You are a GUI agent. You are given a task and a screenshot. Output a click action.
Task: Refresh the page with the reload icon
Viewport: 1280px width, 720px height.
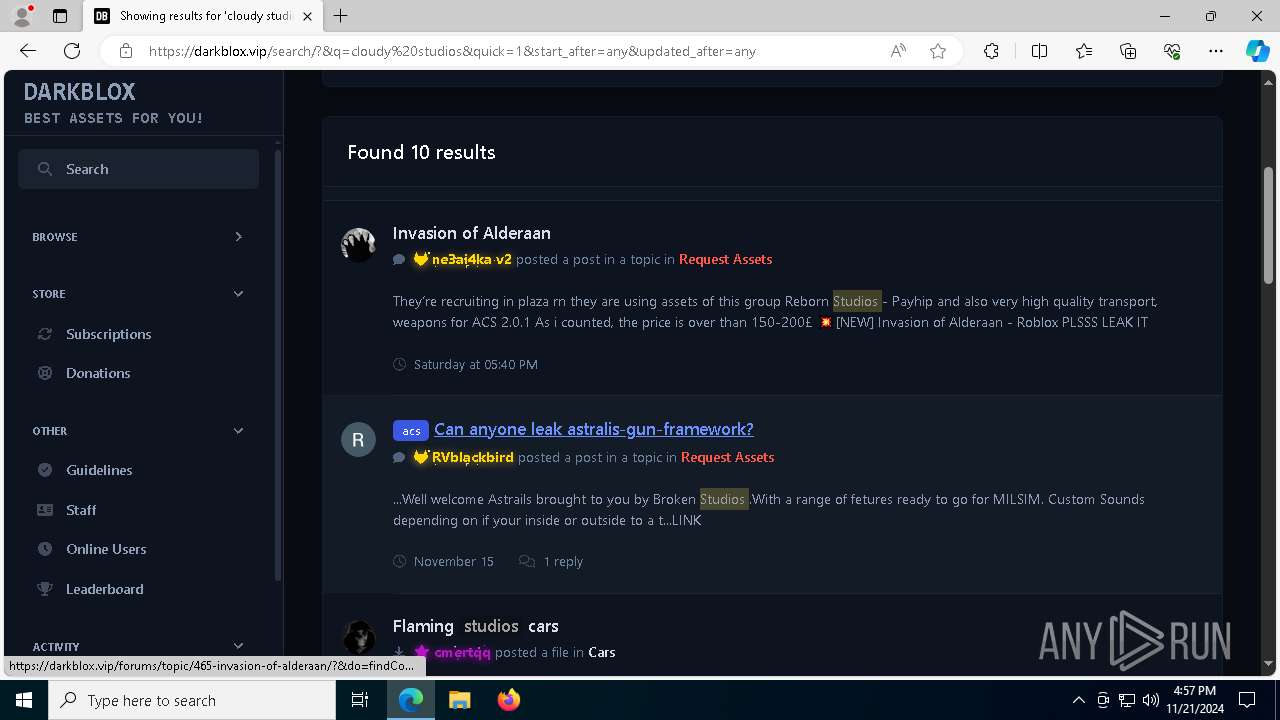click(x=72, y=51)
